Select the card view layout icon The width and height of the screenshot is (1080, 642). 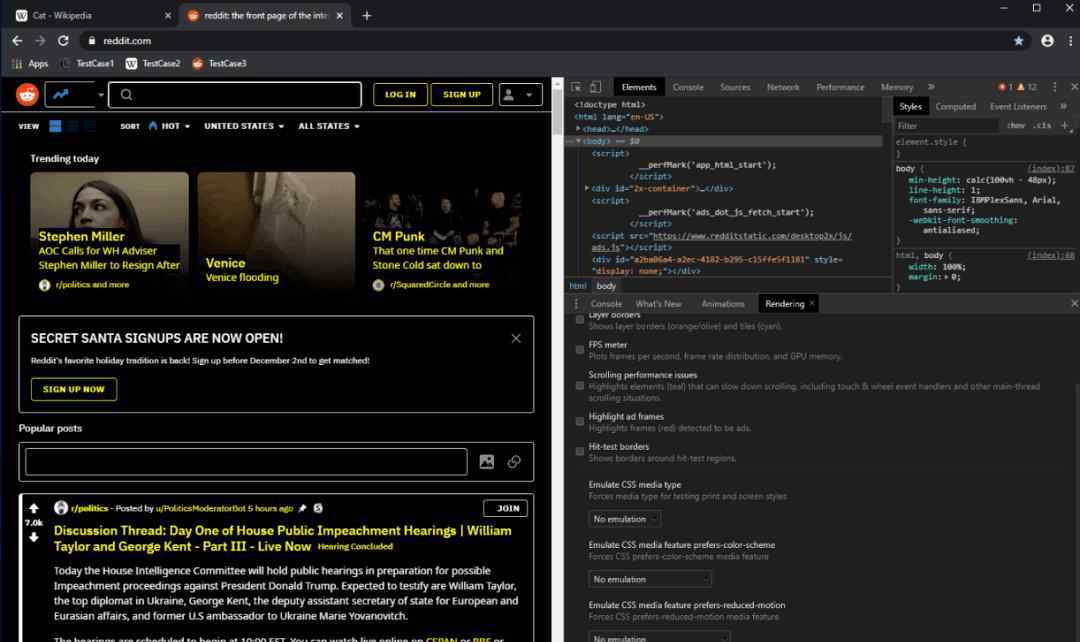(55, 126)
